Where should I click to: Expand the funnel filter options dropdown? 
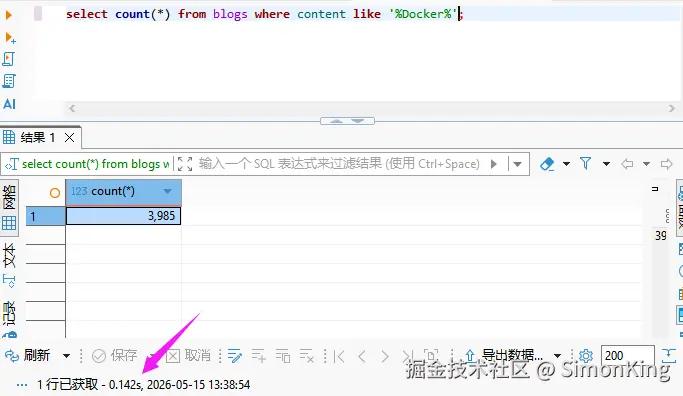tap(606, 164)
